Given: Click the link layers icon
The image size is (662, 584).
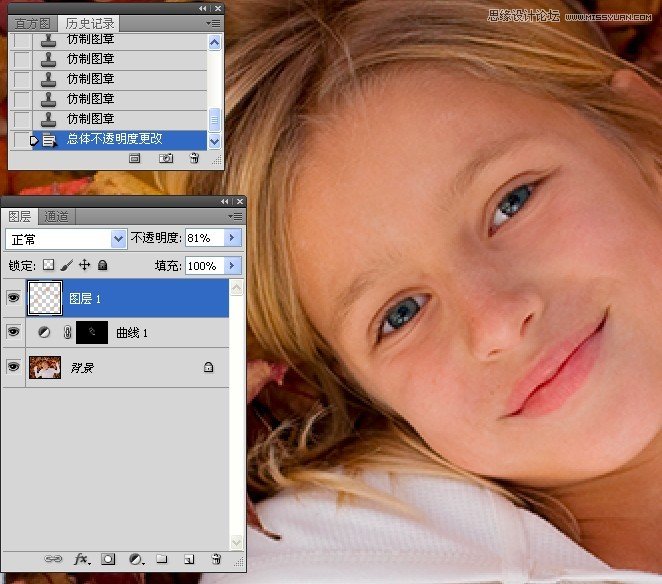Looking at the screenshot, I should coord(54,560).
